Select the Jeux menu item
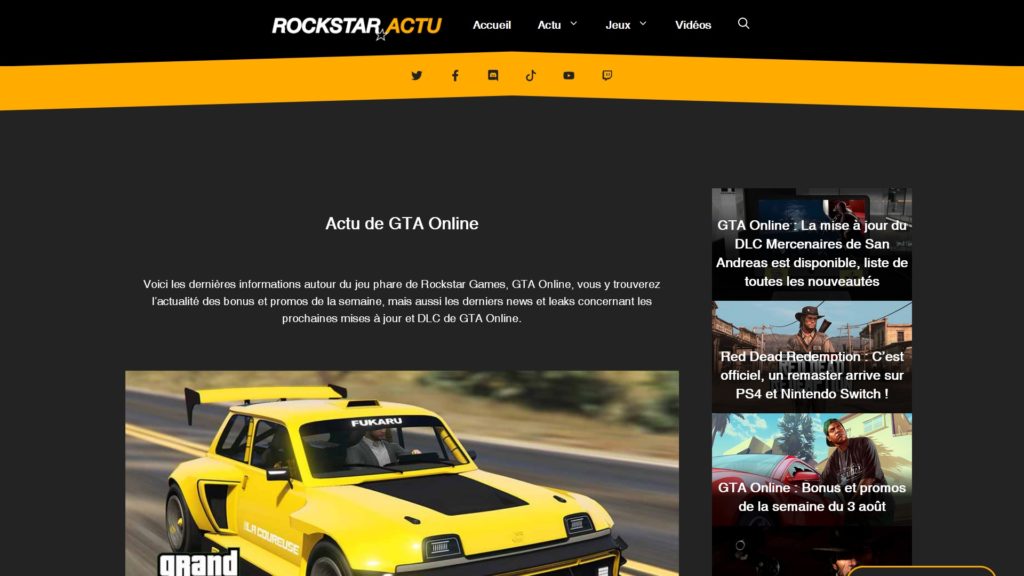The height and width of the screenshot is (576, 1024). click(x=618, y=25)
